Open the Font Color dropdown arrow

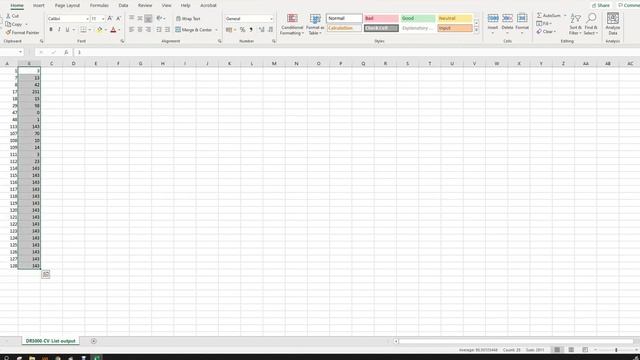click(x=119, y=30)
